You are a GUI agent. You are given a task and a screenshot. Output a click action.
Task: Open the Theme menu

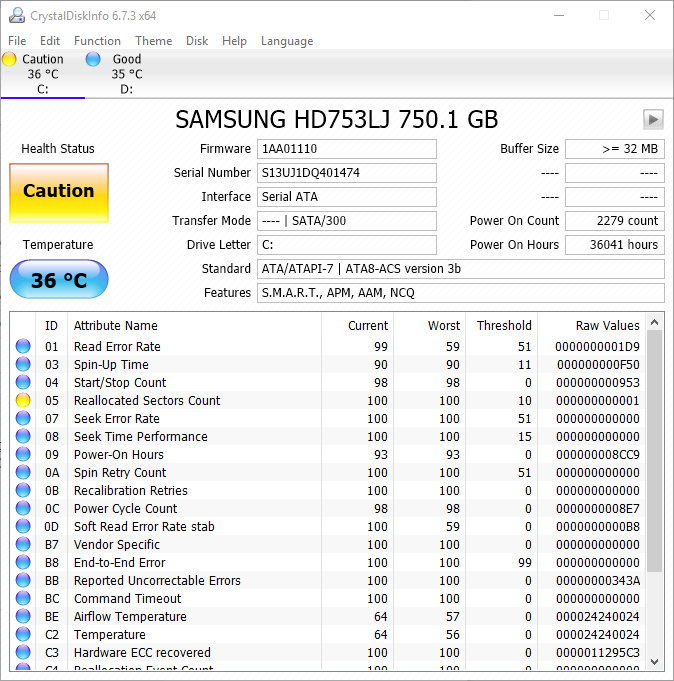(x=153, y=41)
